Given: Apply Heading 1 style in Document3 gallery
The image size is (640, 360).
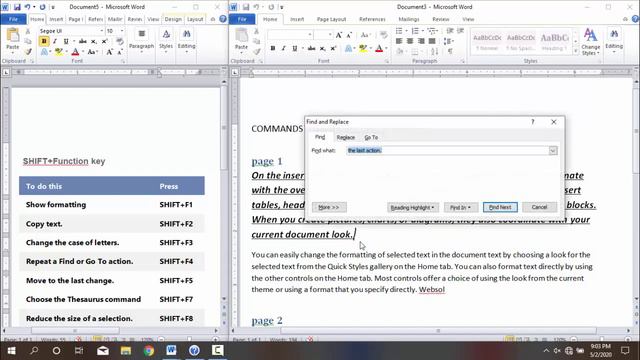Looking at the screenshot, I should 554,42.
